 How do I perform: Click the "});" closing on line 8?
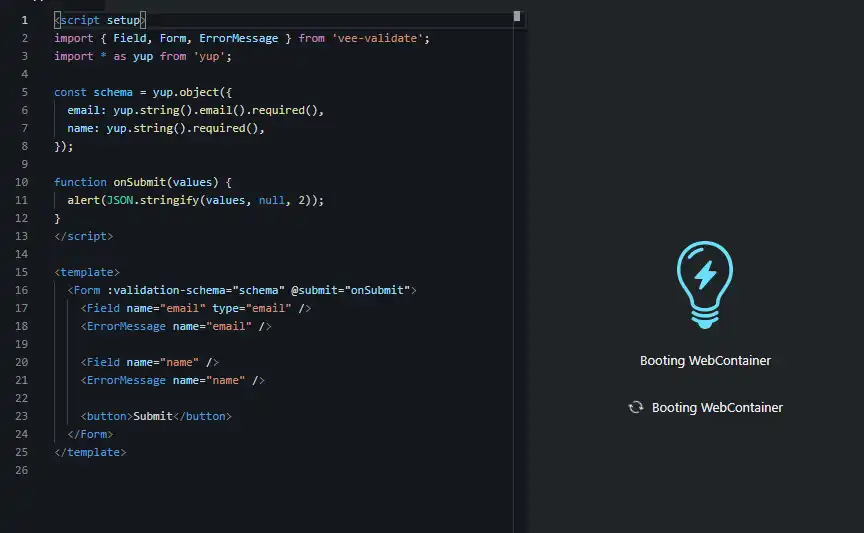63,146
